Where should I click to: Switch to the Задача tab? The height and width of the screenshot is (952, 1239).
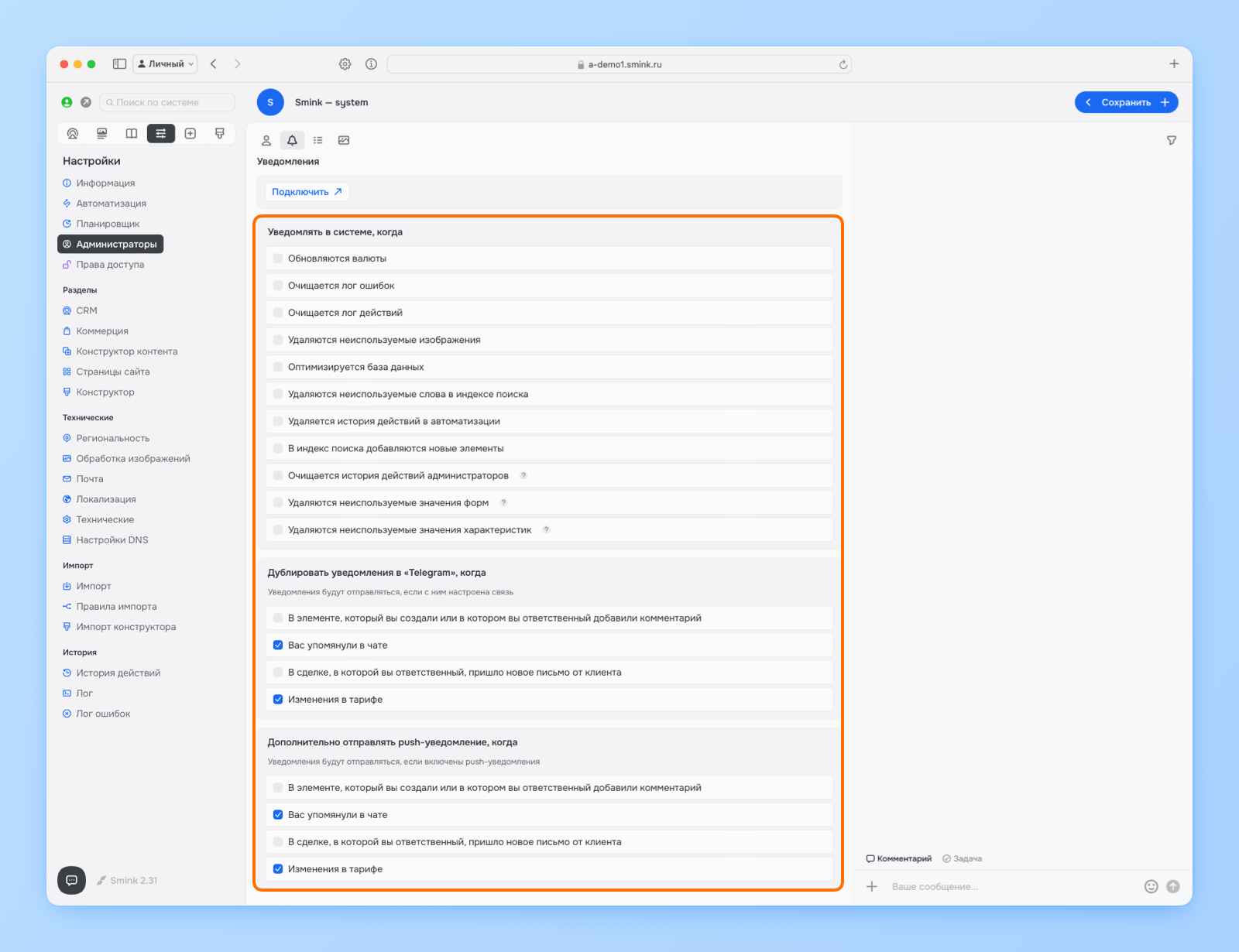(x=963, y=858)
